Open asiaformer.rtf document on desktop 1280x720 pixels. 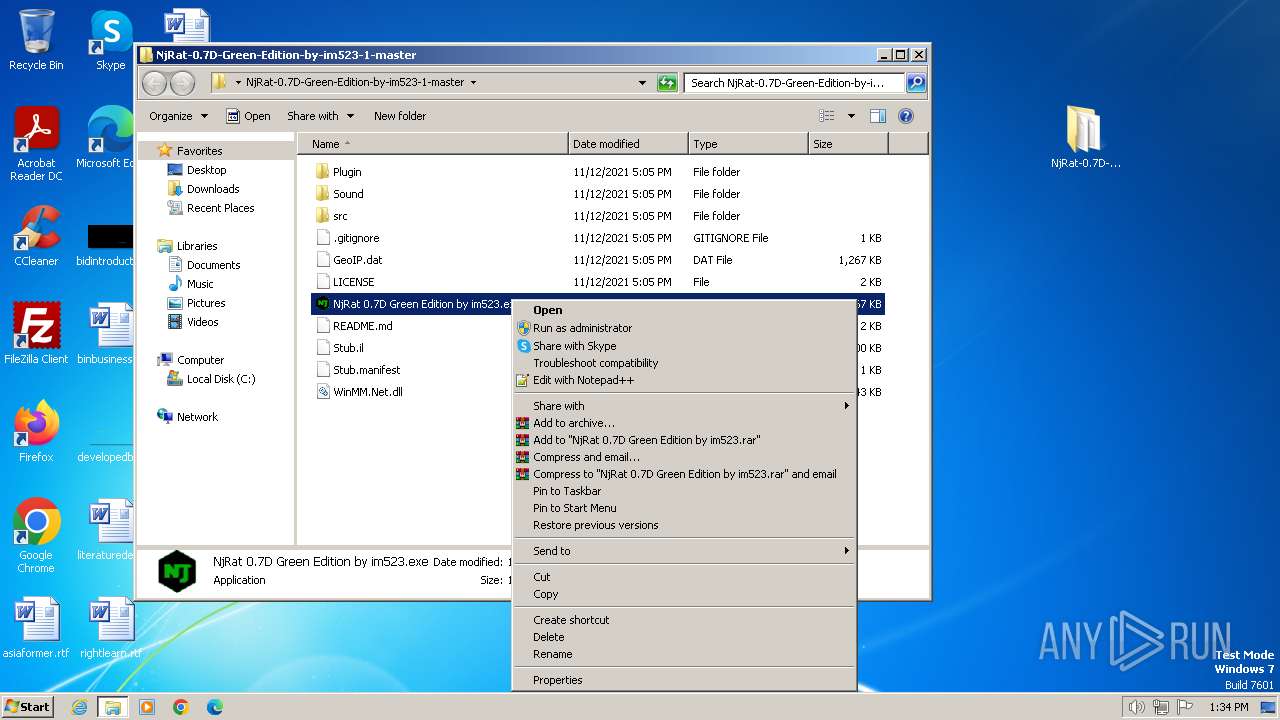tap(36, 628)
